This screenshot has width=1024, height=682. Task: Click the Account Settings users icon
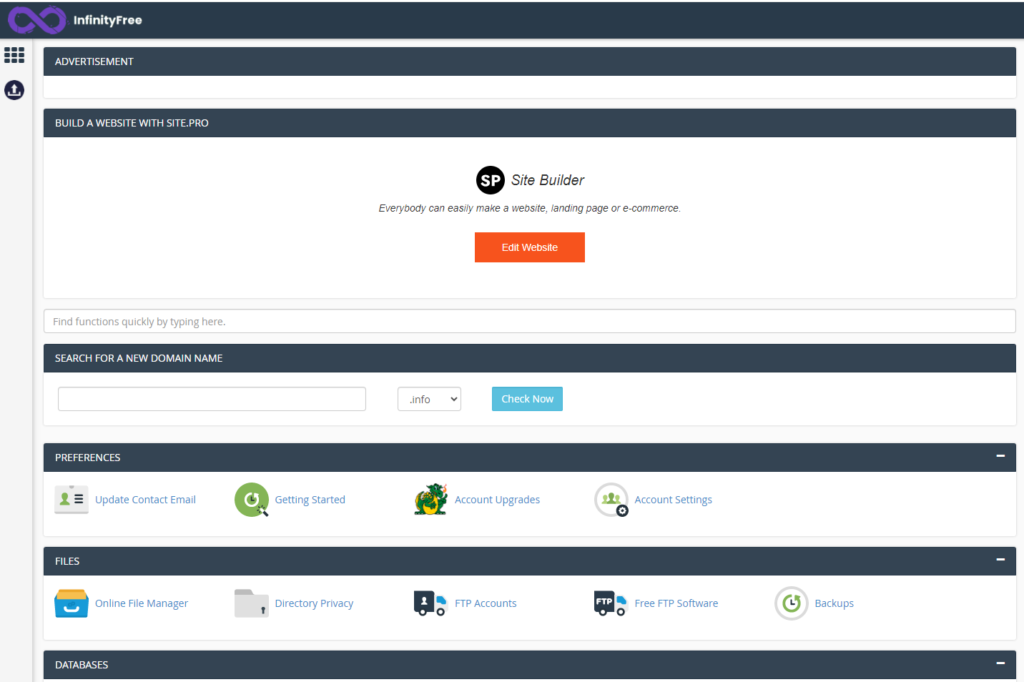coord(611,500)
